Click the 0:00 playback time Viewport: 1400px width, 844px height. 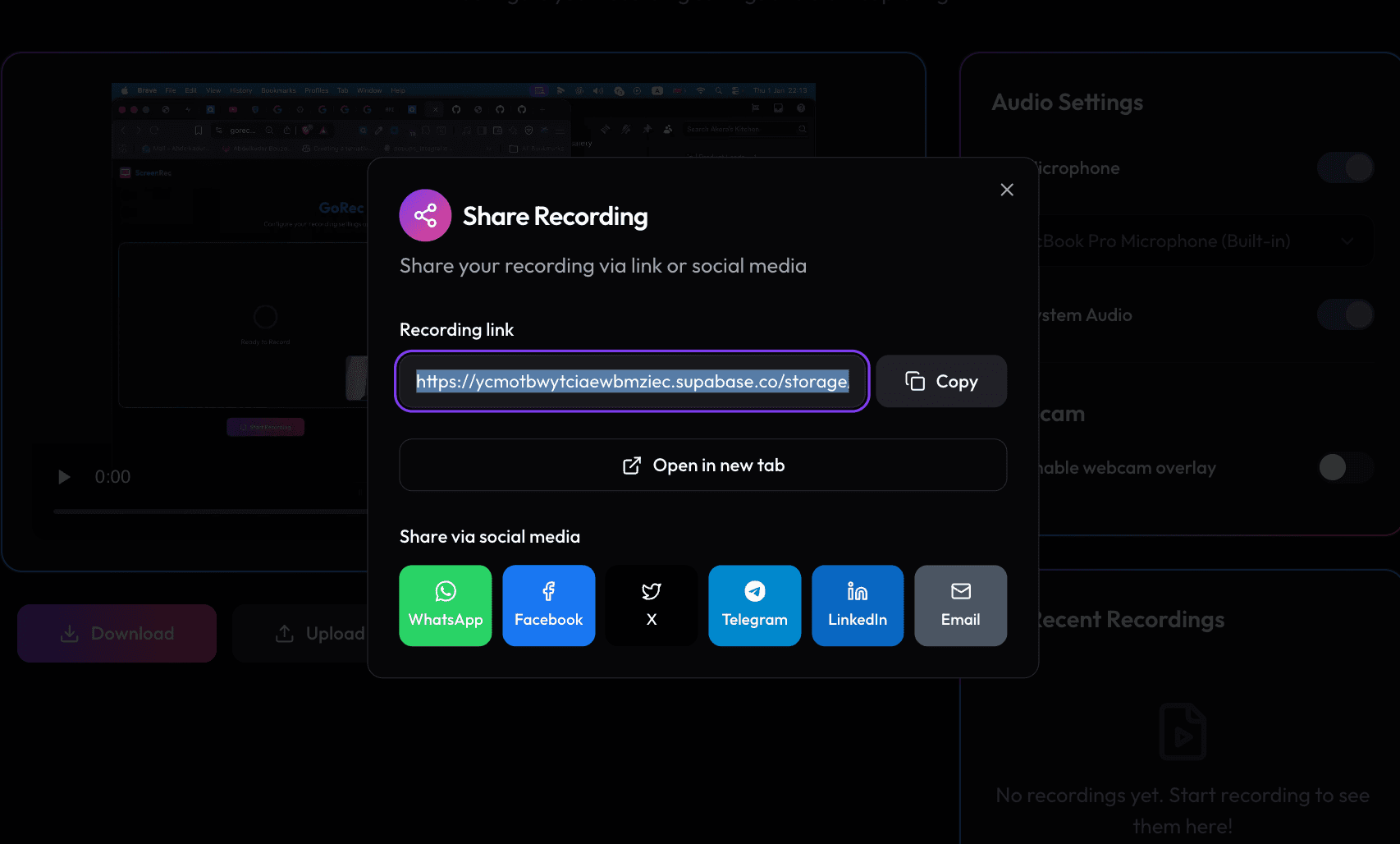[112, 477]
